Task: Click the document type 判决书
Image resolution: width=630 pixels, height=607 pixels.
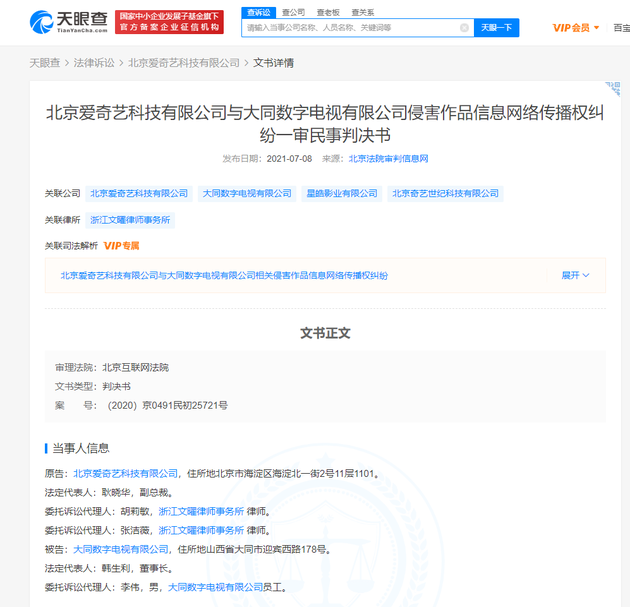Action: (x=117, y=387)
